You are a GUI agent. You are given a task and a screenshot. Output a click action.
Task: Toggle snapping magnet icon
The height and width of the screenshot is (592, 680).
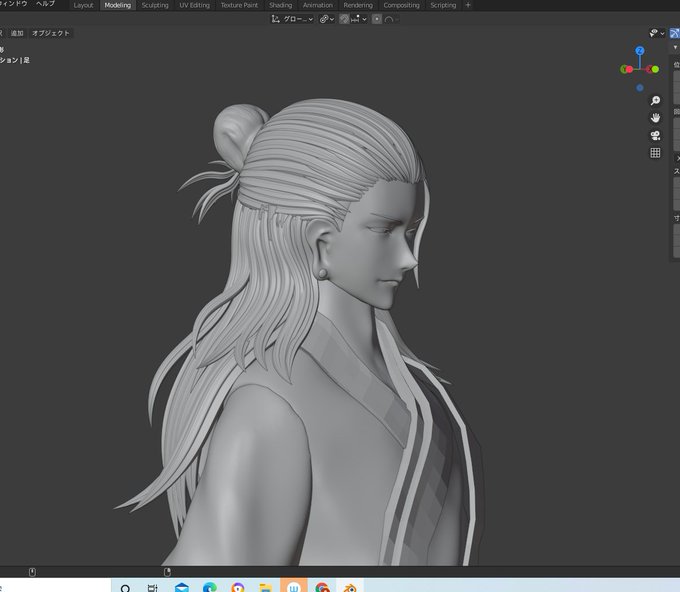pyautogui.click(x=344, y=19)
